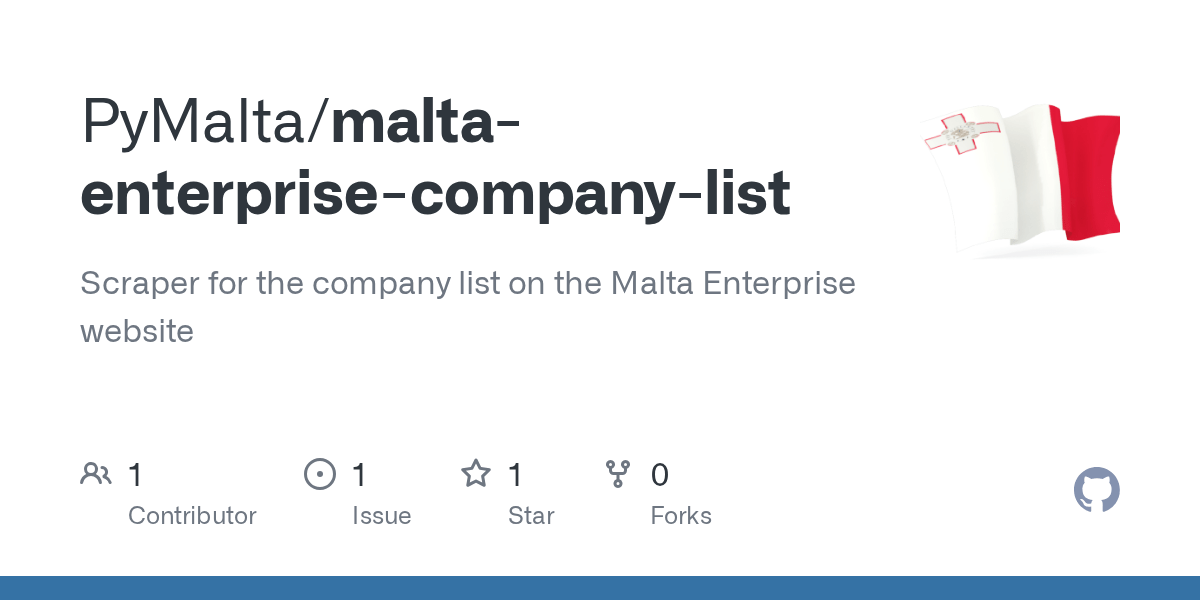Select the 'Contributor' label

tap(192, 516)
